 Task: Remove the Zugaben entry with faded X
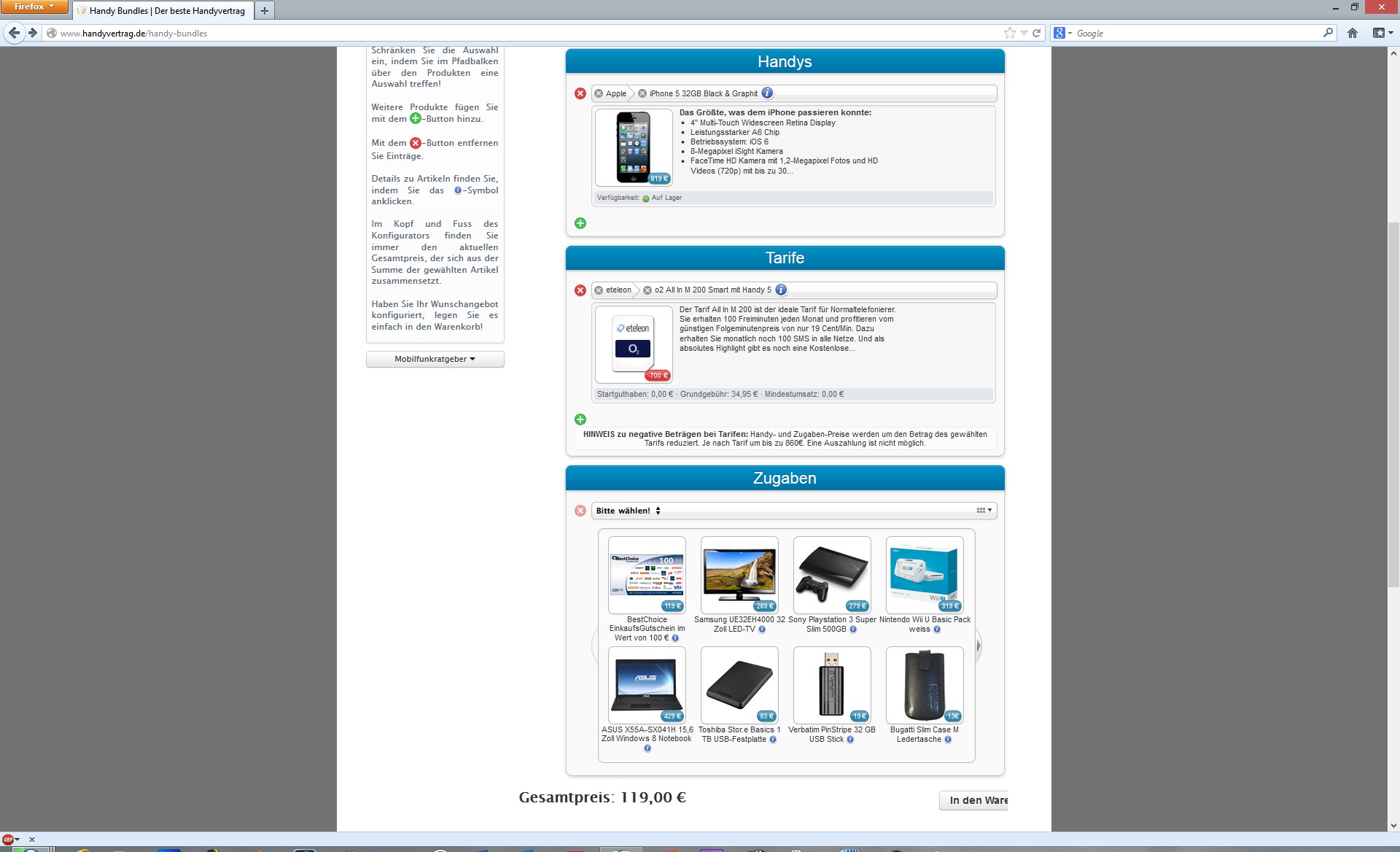tap(580, 511)
